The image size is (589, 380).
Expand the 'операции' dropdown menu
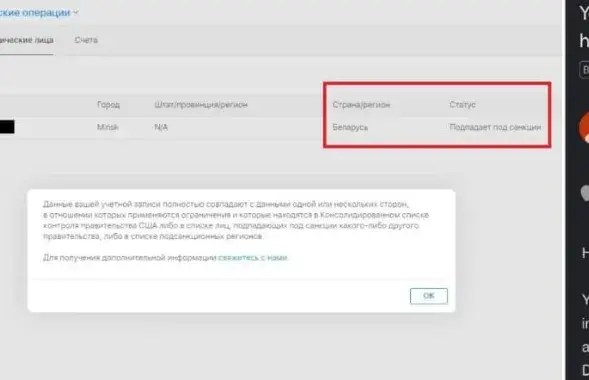(38, 12)
